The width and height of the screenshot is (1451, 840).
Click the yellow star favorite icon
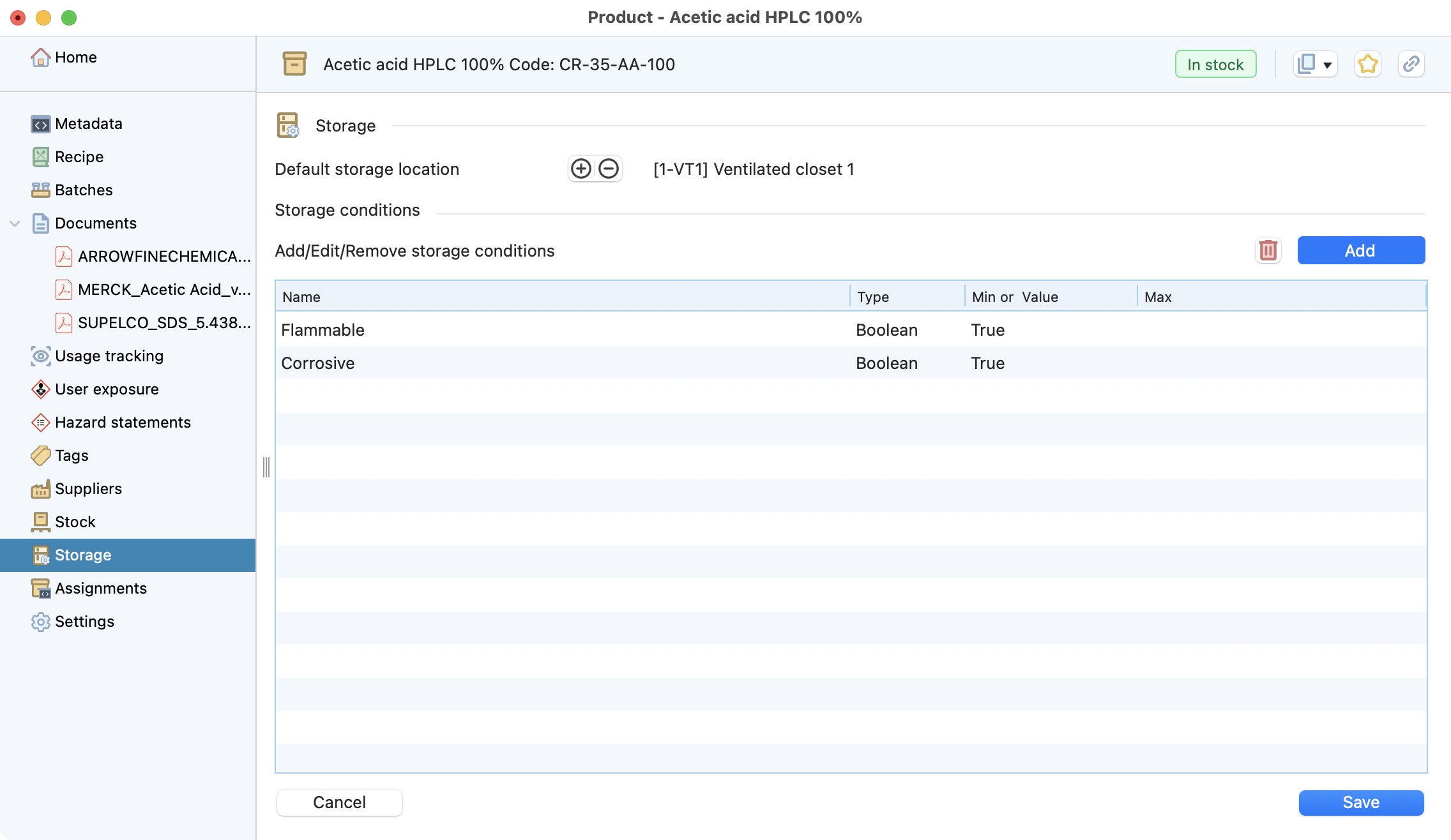point(1367,64)
